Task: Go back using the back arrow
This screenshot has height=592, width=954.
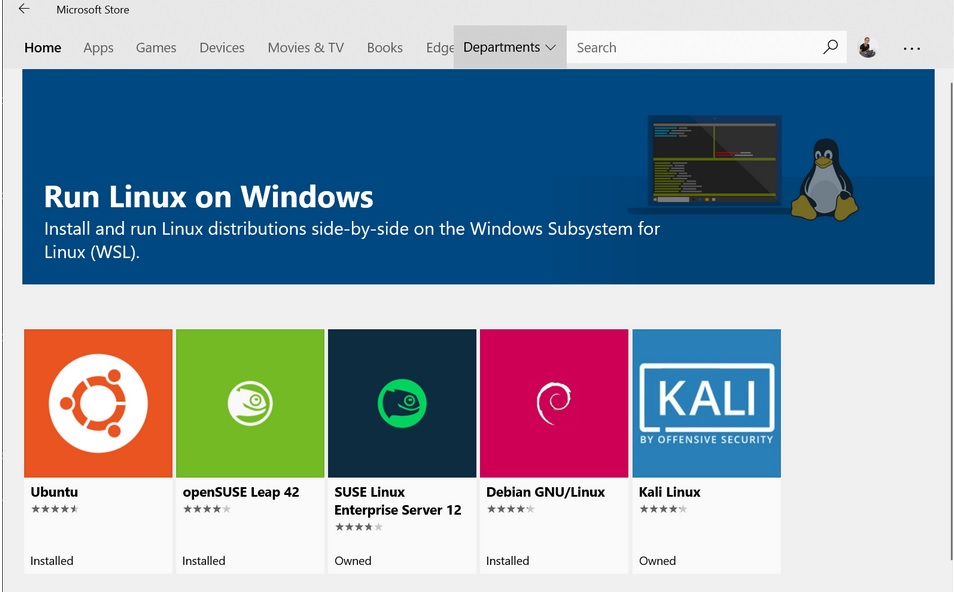Action: click(x=24, y=9)
